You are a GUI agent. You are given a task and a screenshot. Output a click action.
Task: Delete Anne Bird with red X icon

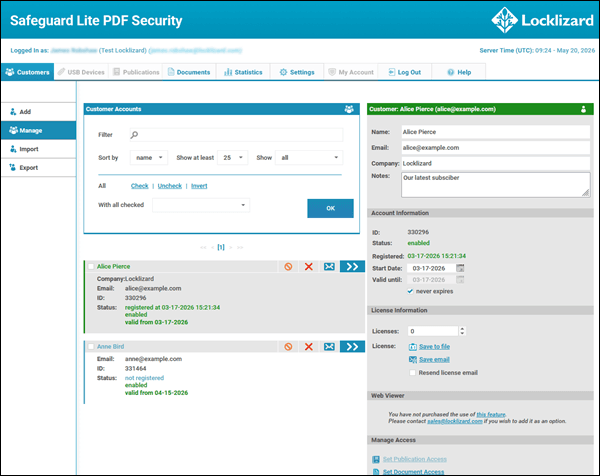(308, 347)
